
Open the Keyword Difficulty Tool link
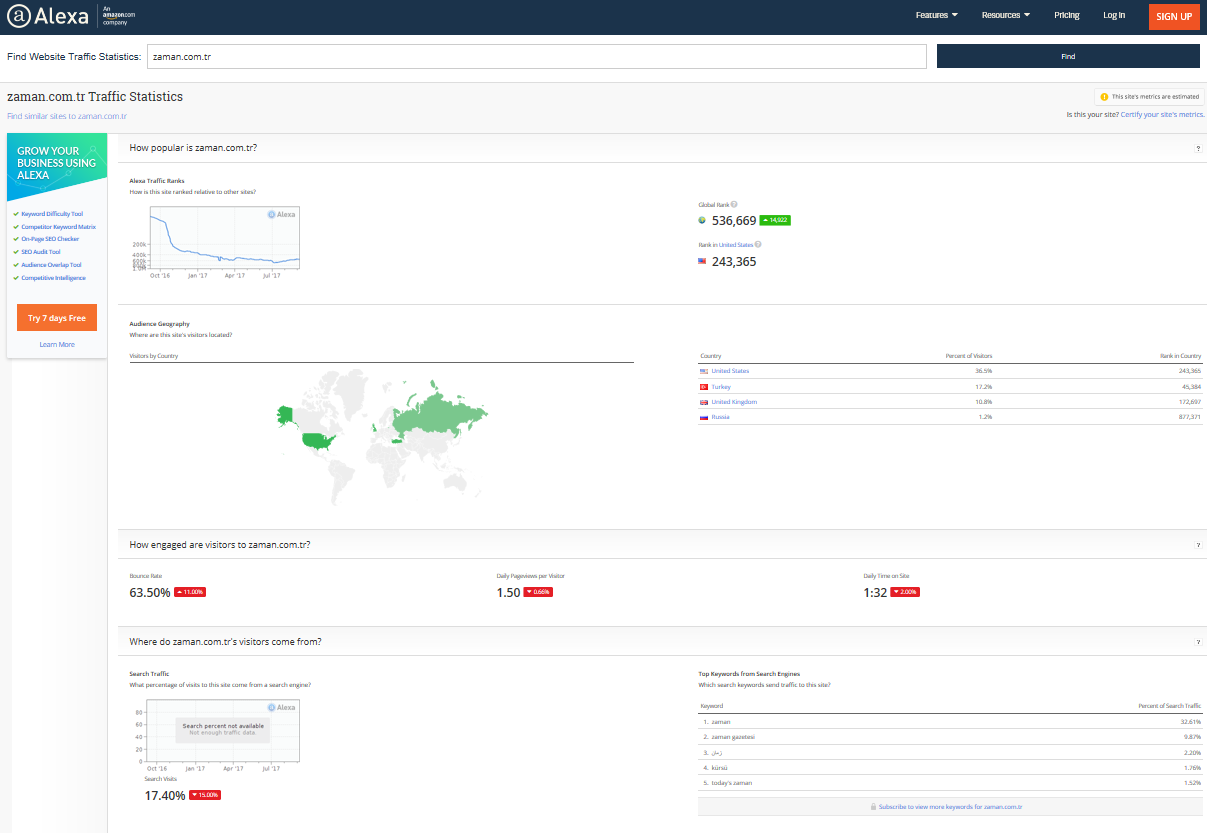[x=52, y=214]
